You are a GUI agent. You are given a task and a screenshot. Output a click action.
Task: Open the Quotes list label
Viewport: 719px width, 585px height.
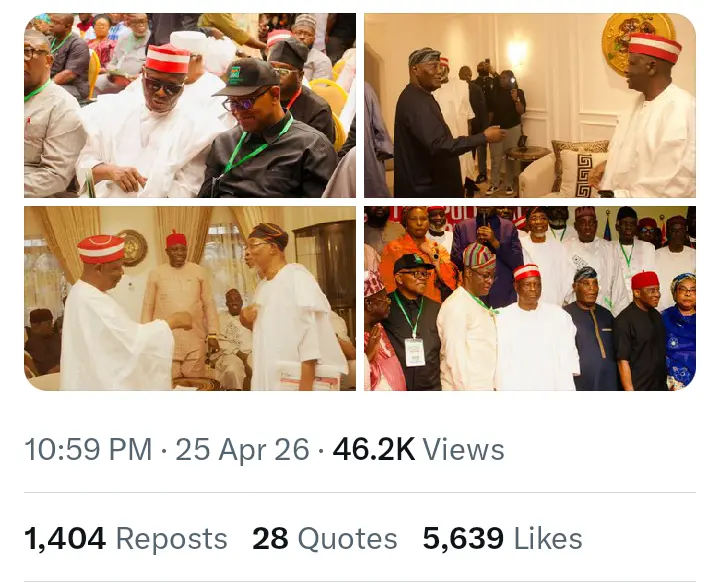(x=347, y=539)
